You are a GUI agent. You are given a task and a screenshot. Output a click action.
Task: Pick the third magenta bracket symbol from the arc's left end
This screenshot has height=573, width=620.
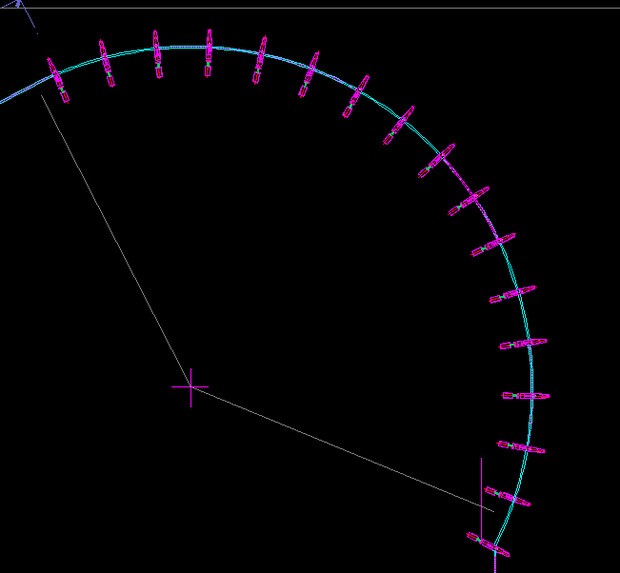coord(158,53)
